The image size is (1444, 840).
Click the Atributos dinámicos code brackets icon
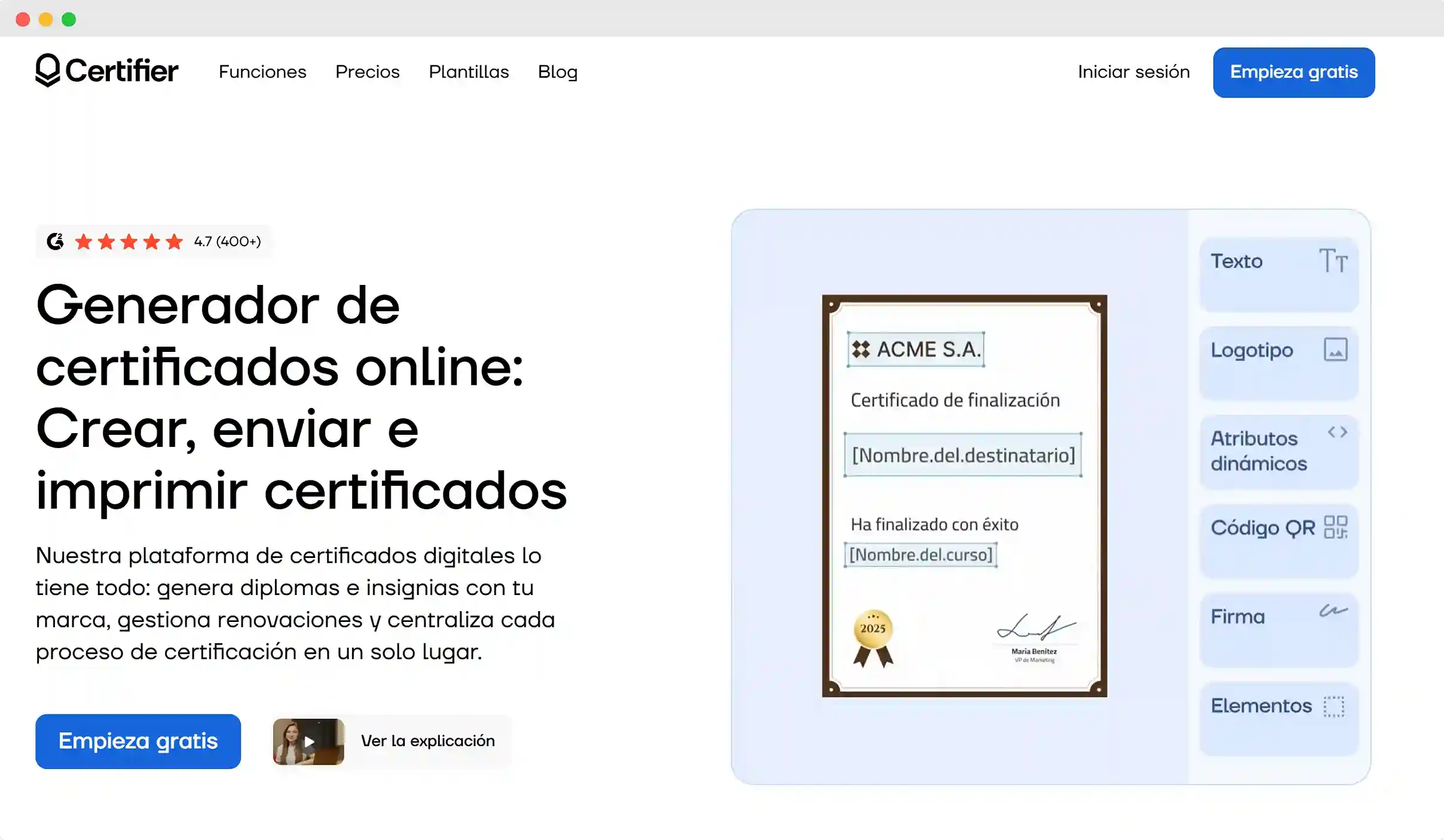(x=1337, y=432)
